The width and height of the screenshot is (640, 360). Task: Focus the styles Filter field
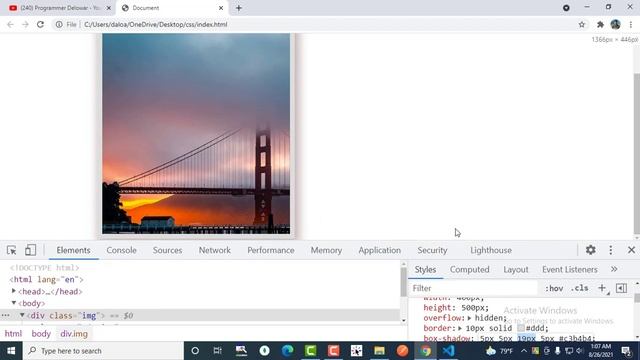tap(473, 288)
